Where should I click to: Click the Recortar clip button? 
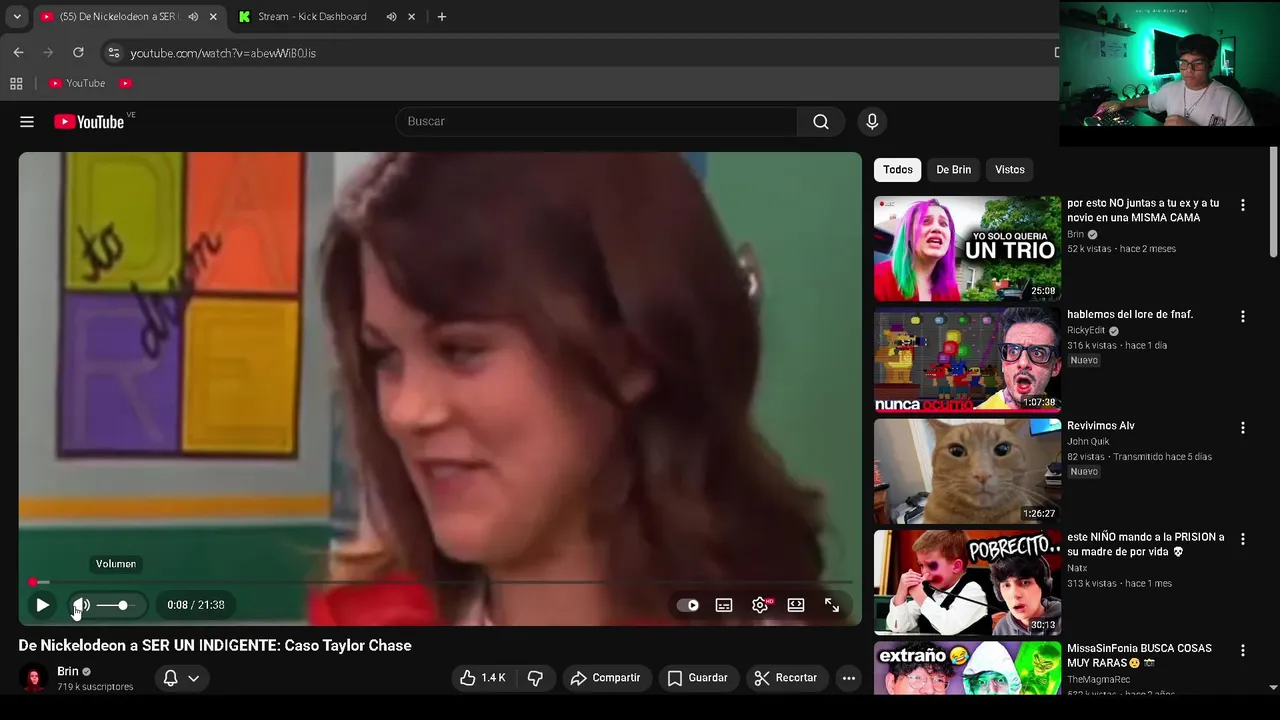pos(786,678)
